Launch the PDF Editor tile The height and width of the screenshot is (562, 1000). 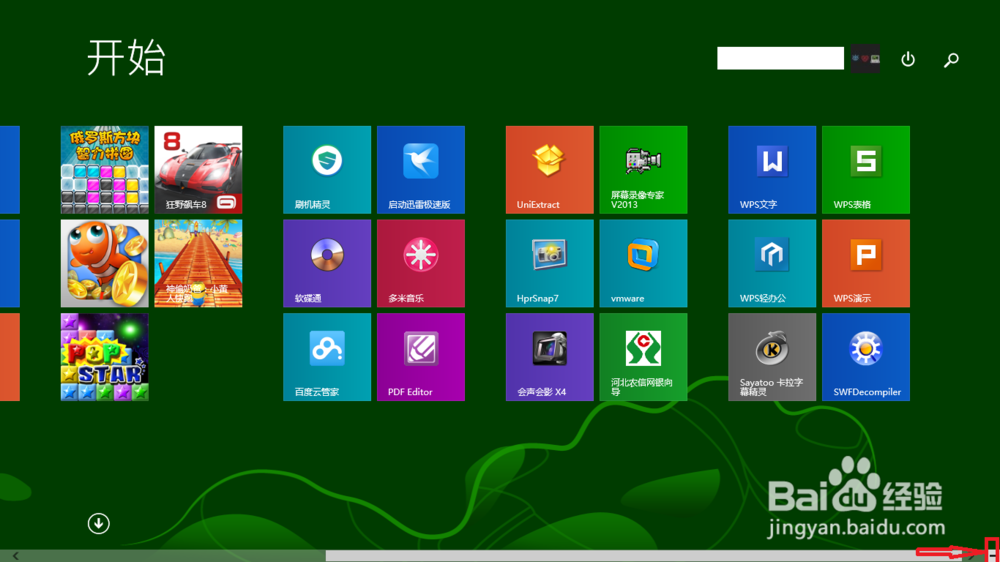coord(421,357)
